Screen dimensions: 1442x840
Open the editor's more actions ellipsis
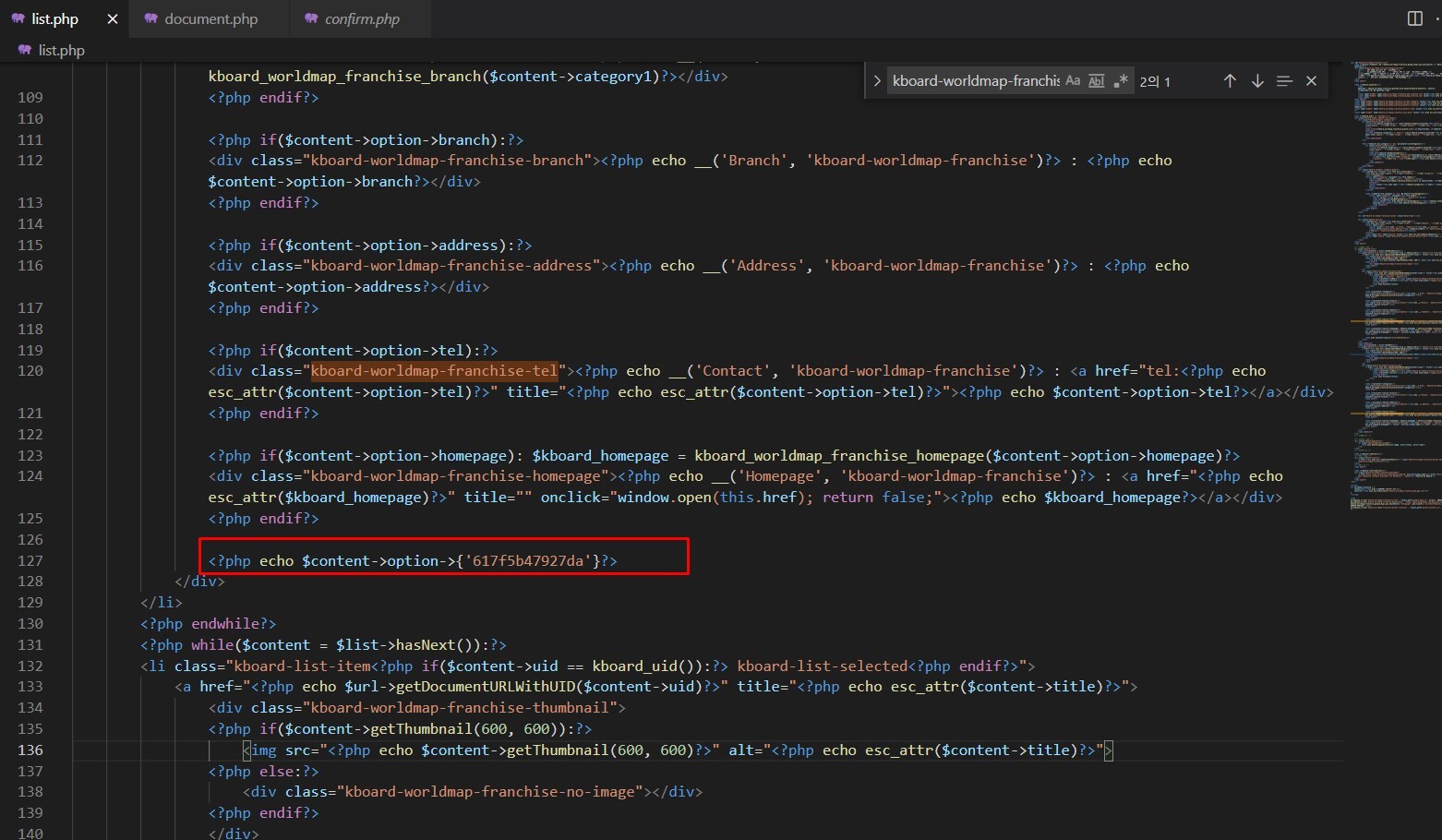point(1436,18)
